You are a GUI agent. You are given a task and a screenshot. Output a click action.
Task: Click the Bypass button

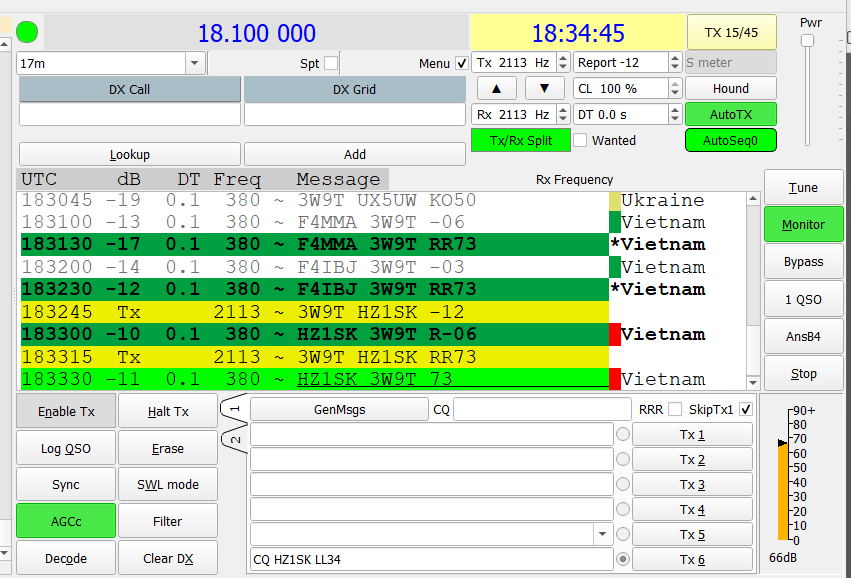[803, 262]
